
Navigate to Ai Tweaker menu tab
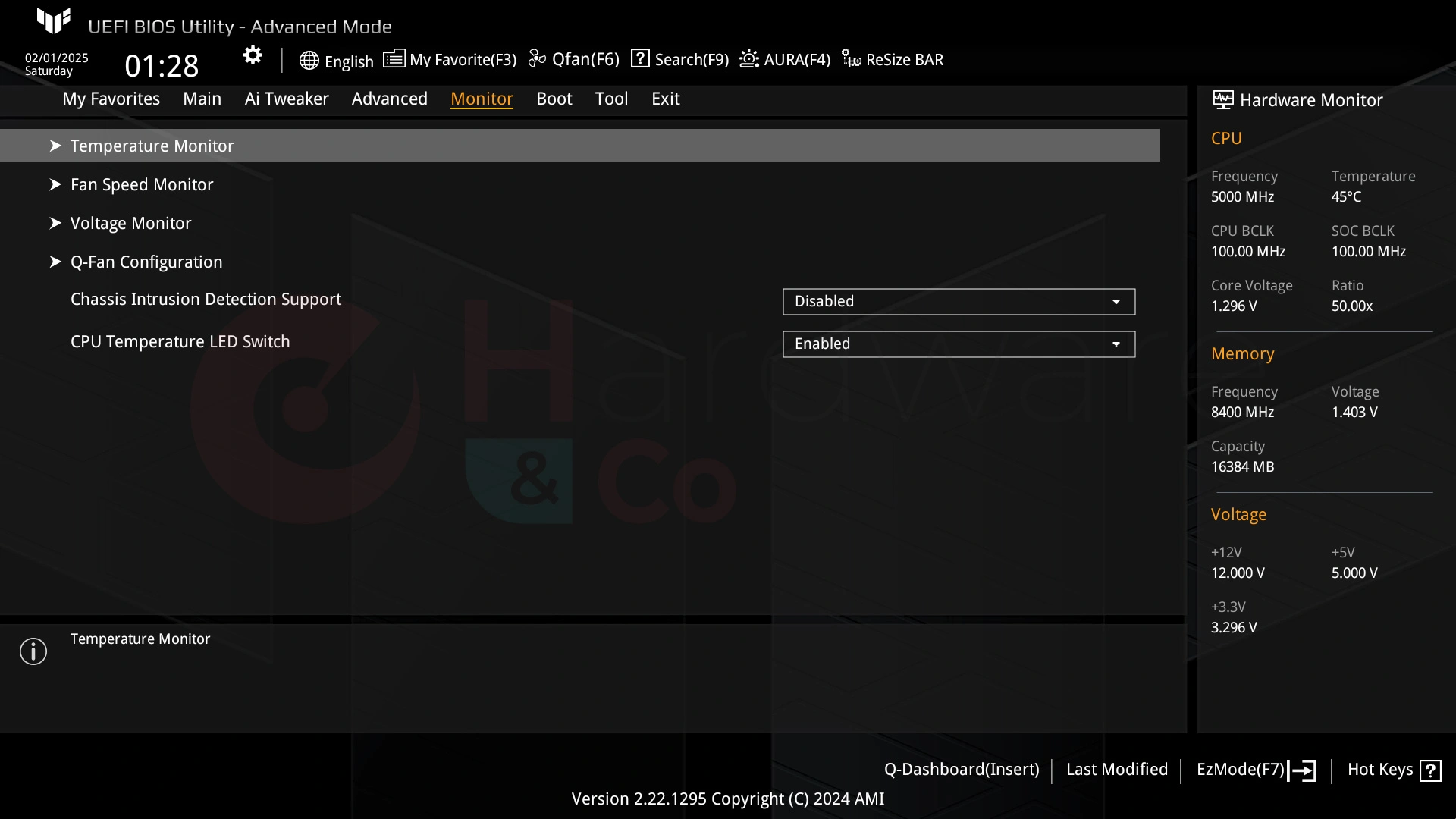tap(287, 98)
